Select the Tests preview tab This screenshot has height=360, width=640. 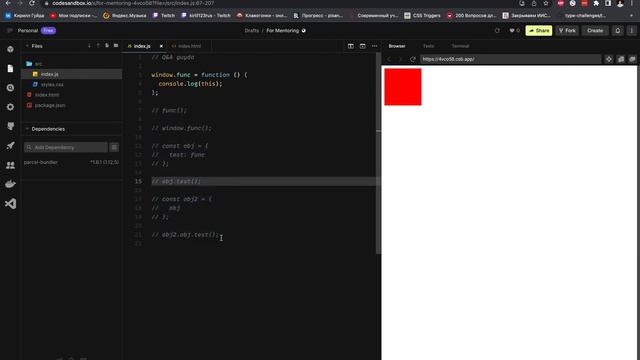coord(429,46)
